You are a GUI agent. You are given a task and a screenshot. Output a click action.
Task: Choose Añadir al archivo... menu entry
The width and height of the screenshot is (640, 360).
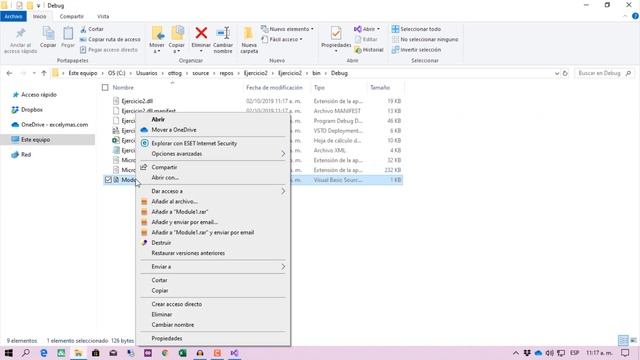(x=175, y=202)
